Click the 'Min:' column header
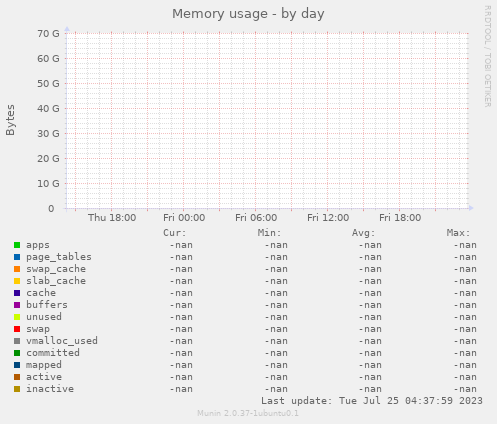 pyautogui.click(x=269, y=233)
